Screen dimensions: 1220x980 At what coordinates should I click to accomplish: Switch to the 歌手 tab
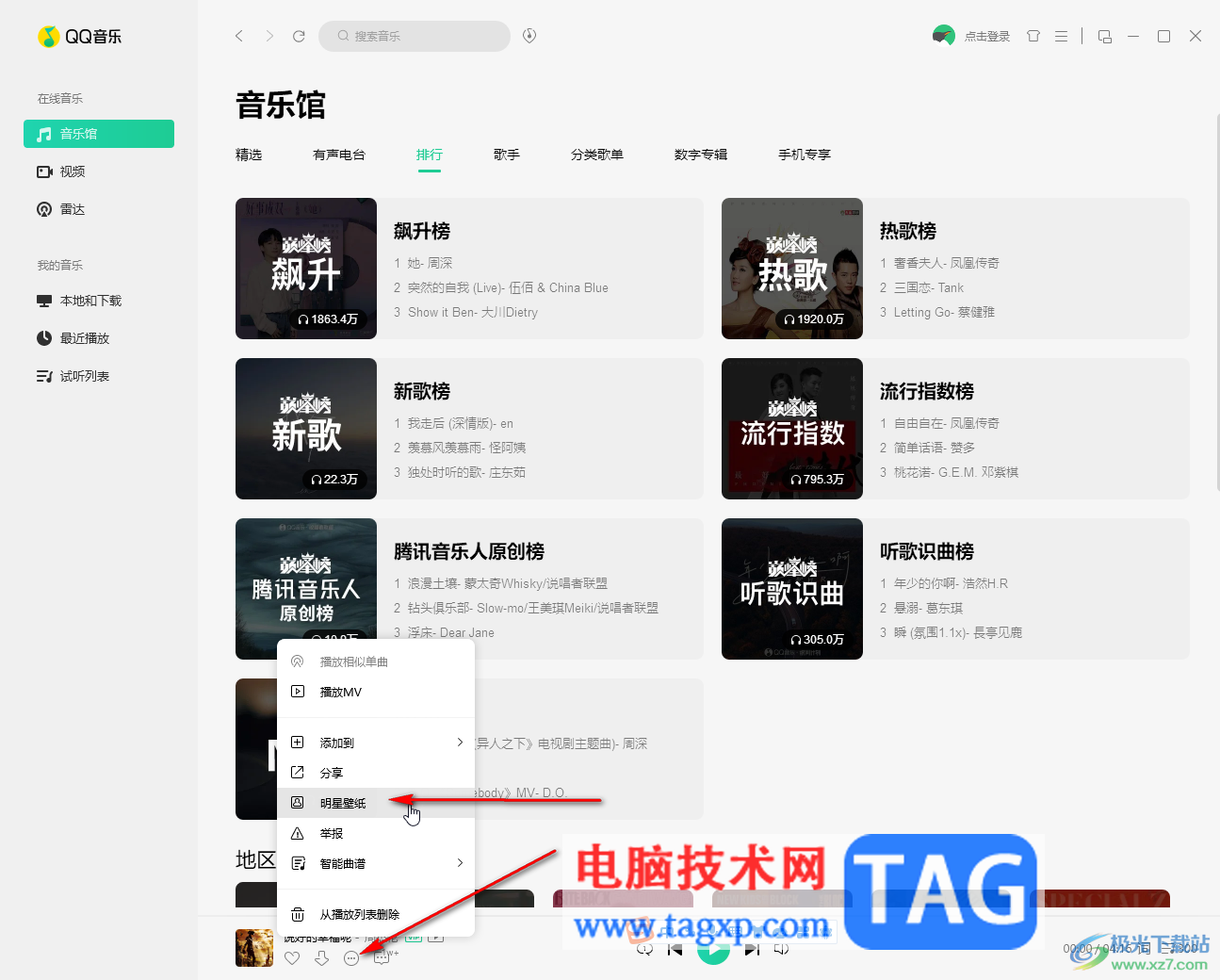(x=507, y=155)
